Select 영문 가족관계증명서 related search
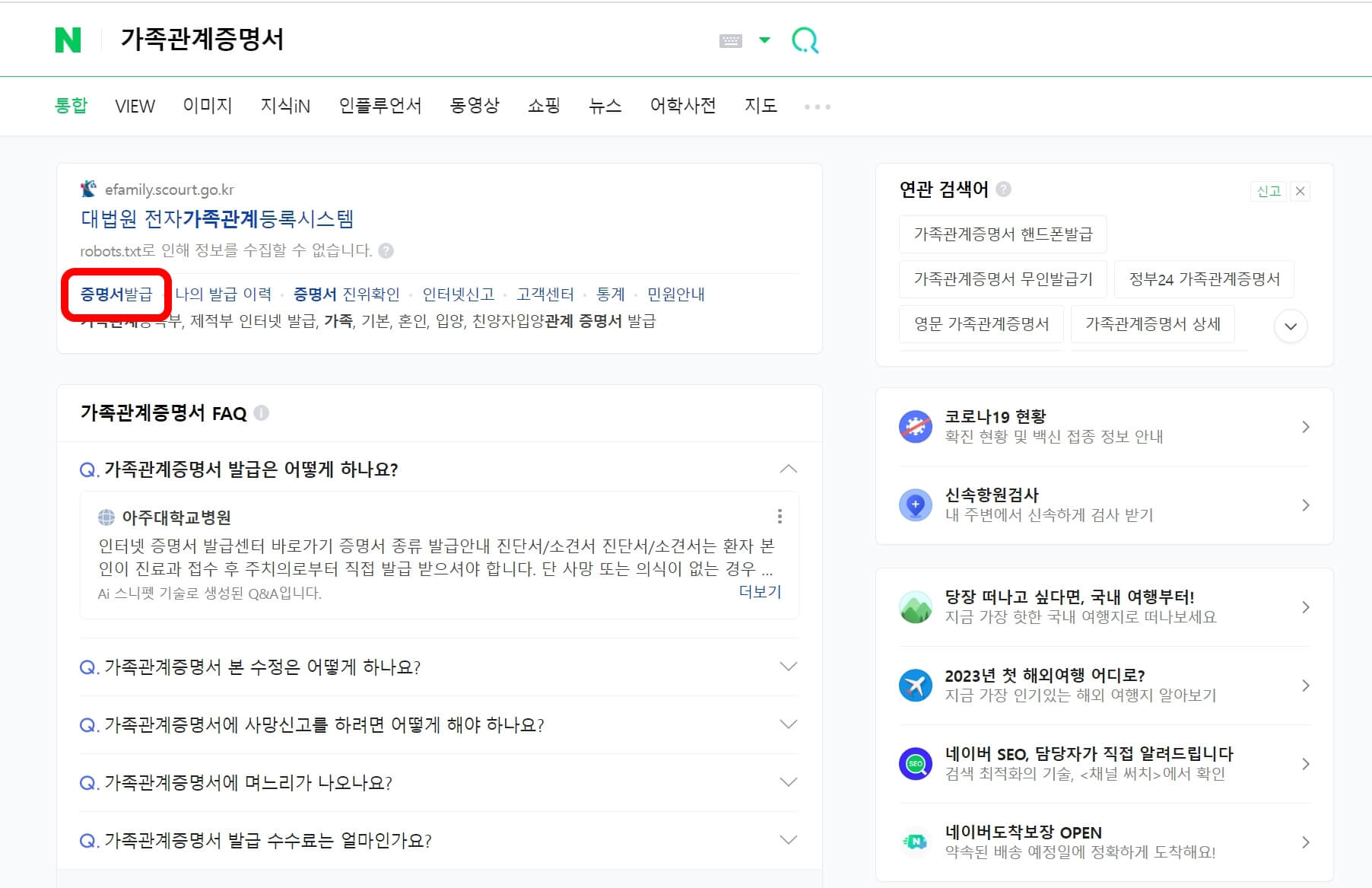 click(981, 324)
